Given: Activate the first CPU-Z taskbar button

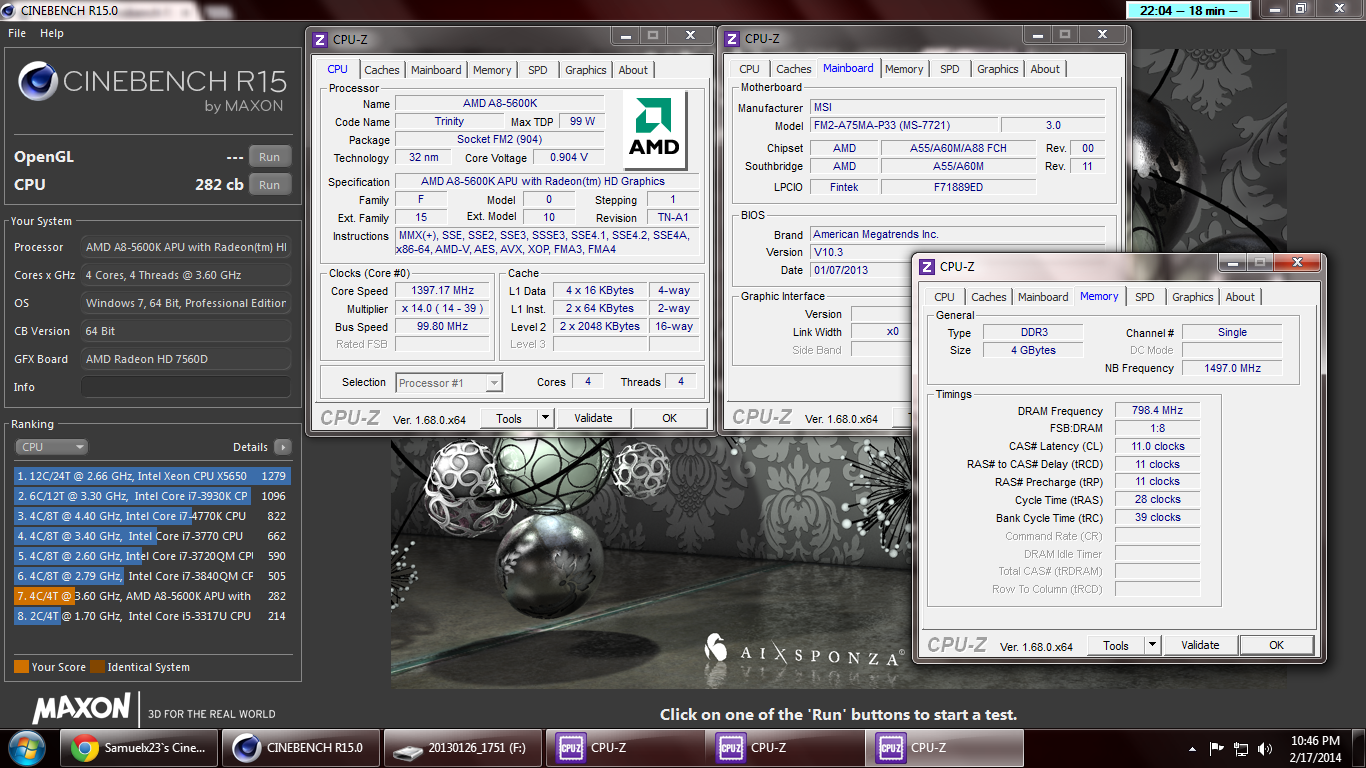Looking at the screenshot, I should tap(625, 747).
